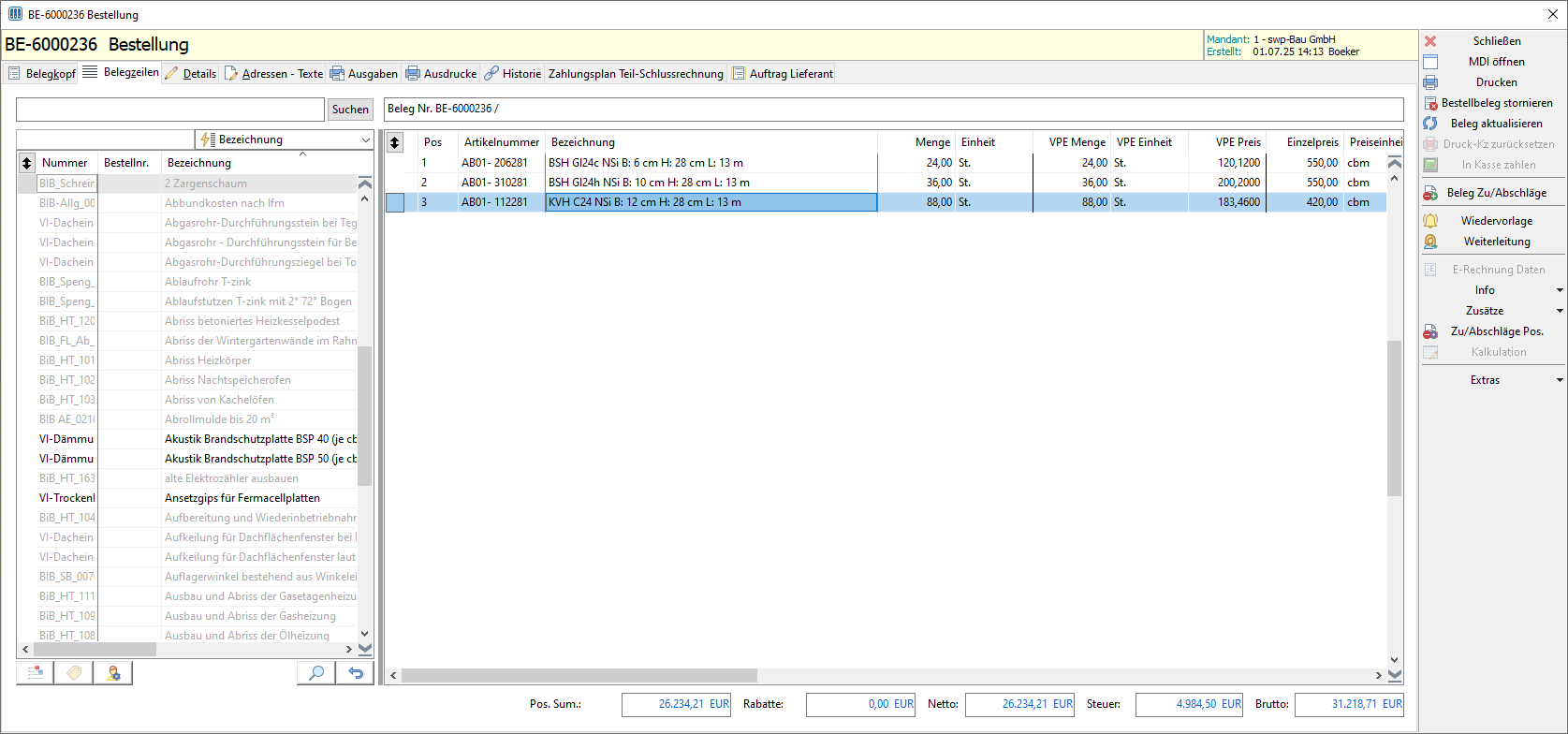Click the leftmost icon button below the article list

point(35,672)
